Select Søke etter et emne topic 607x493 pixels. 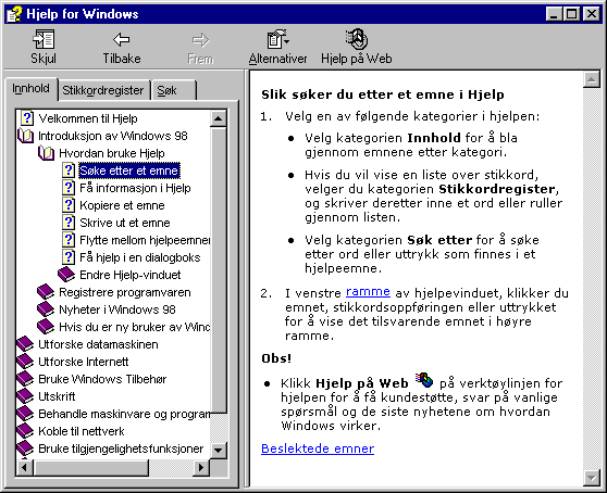(129, 171)
